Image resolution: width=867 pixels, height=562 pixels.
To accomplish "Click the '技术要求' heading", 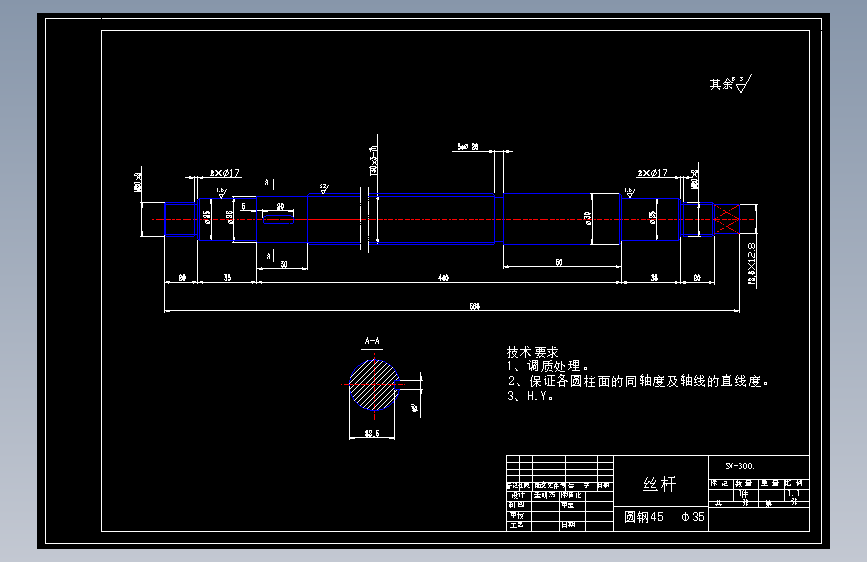I will pos(532,352).
